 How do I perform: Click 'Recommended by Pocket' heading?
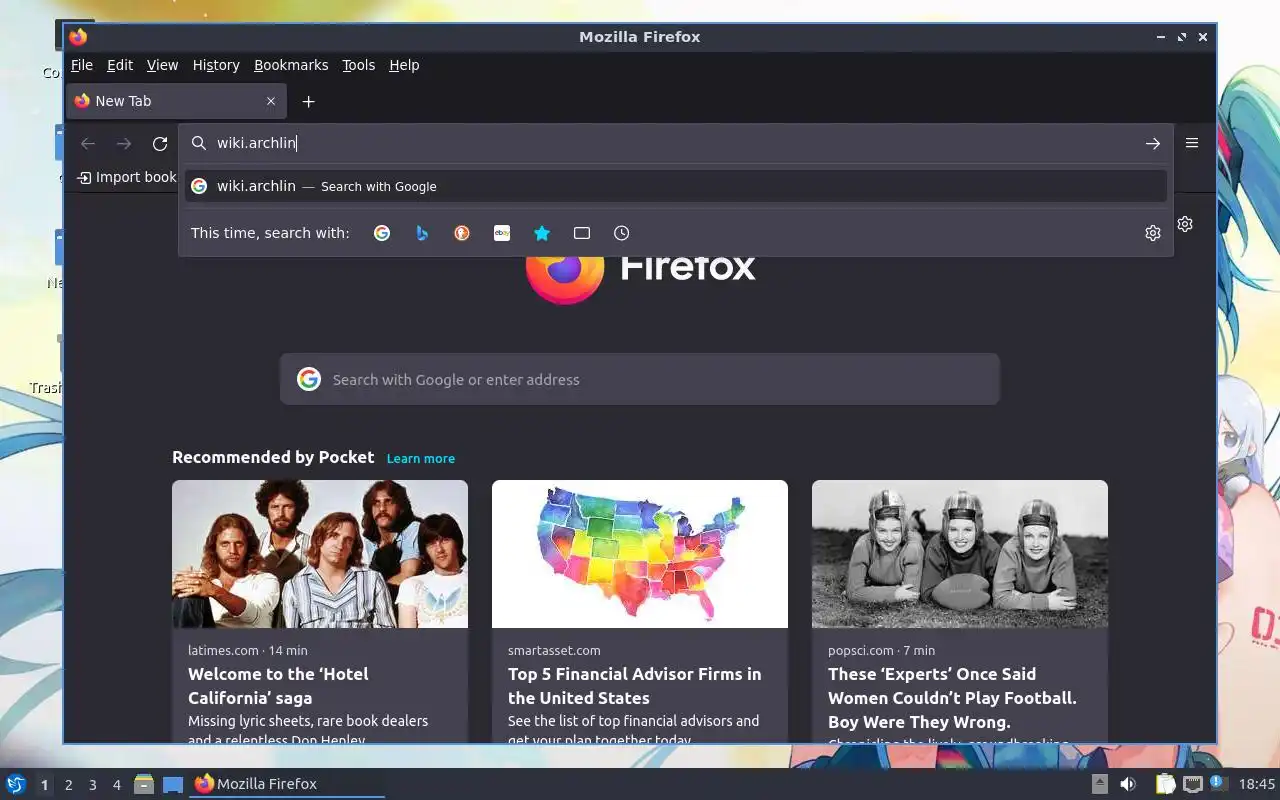click(x=273, y=457)
